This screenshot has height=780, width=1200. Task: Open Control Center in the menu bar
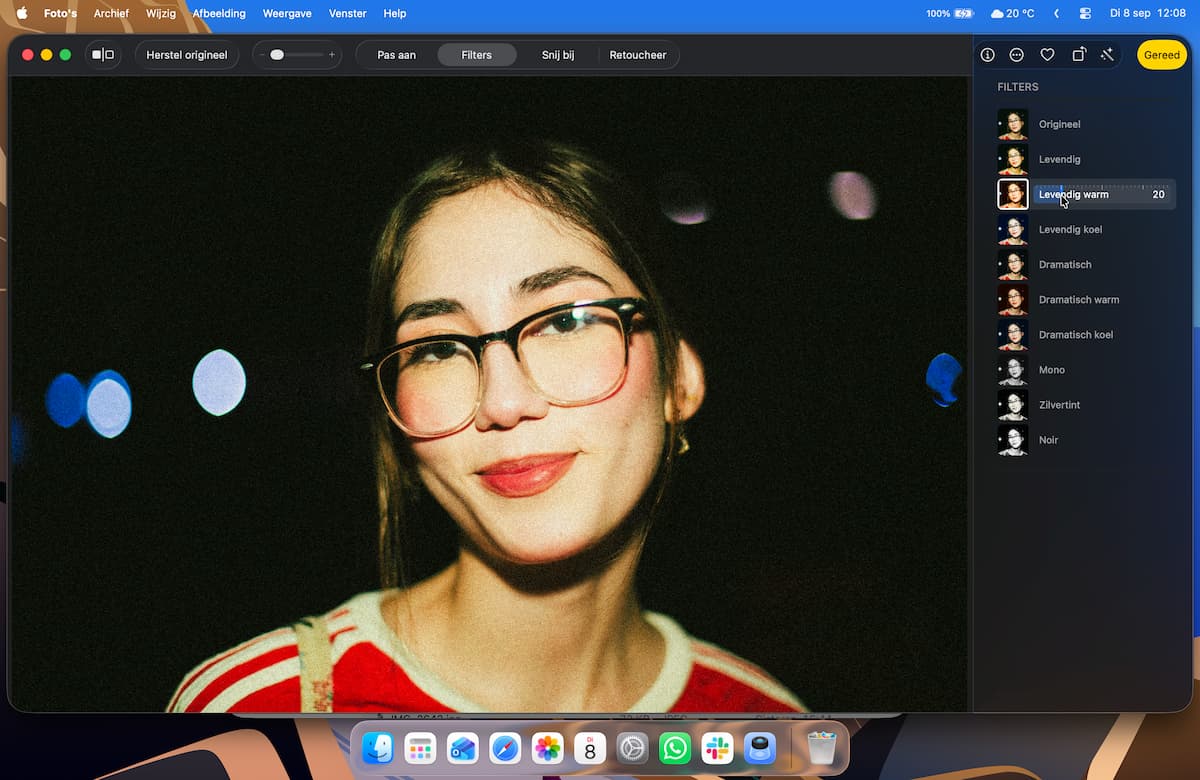coord(1086,14)
